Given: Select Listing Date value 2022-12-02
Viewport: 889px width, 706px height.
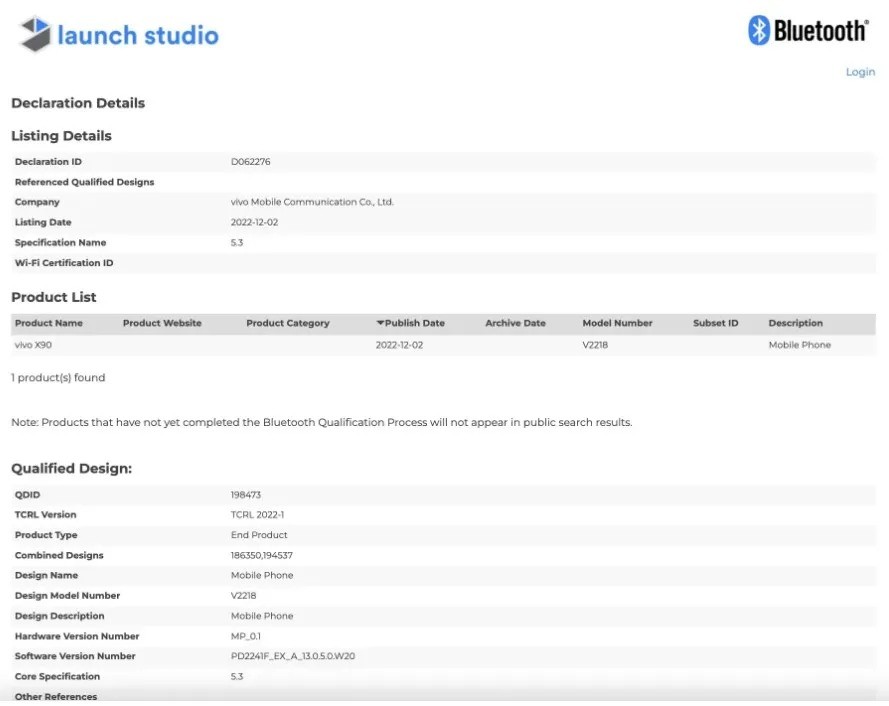Looking at the screenshot, I should click(255, 222).
